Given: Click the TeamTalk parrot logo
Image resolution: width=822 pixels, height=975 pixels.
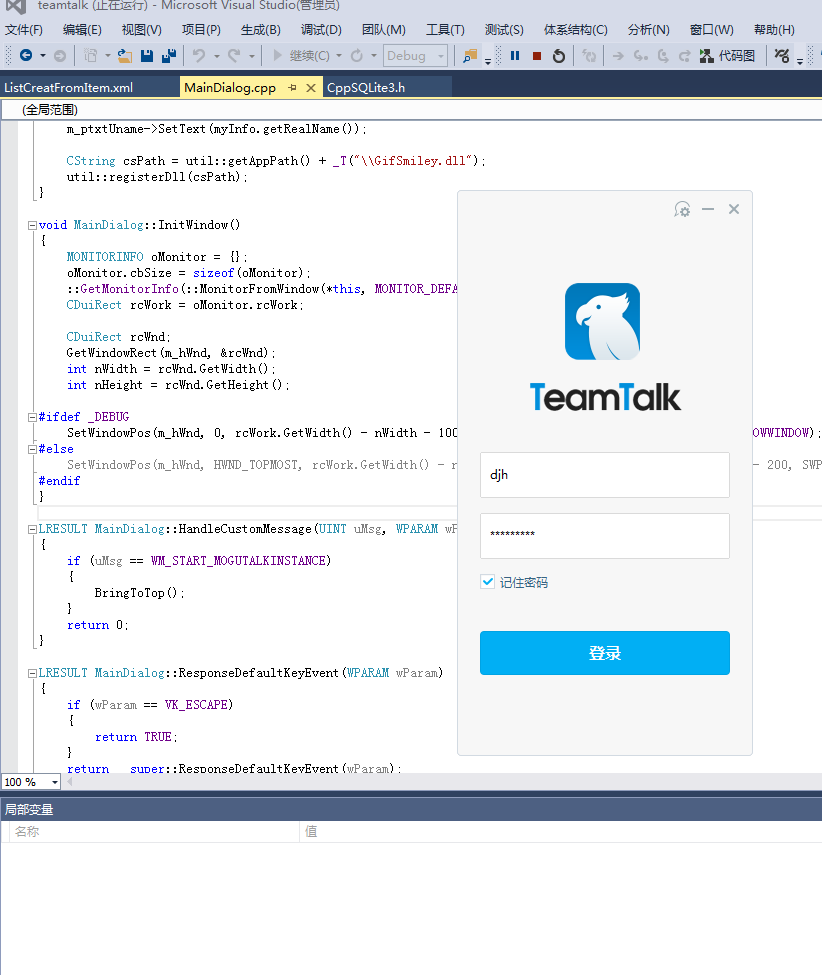Looking at the screenshot, I should tap(603, 321).
